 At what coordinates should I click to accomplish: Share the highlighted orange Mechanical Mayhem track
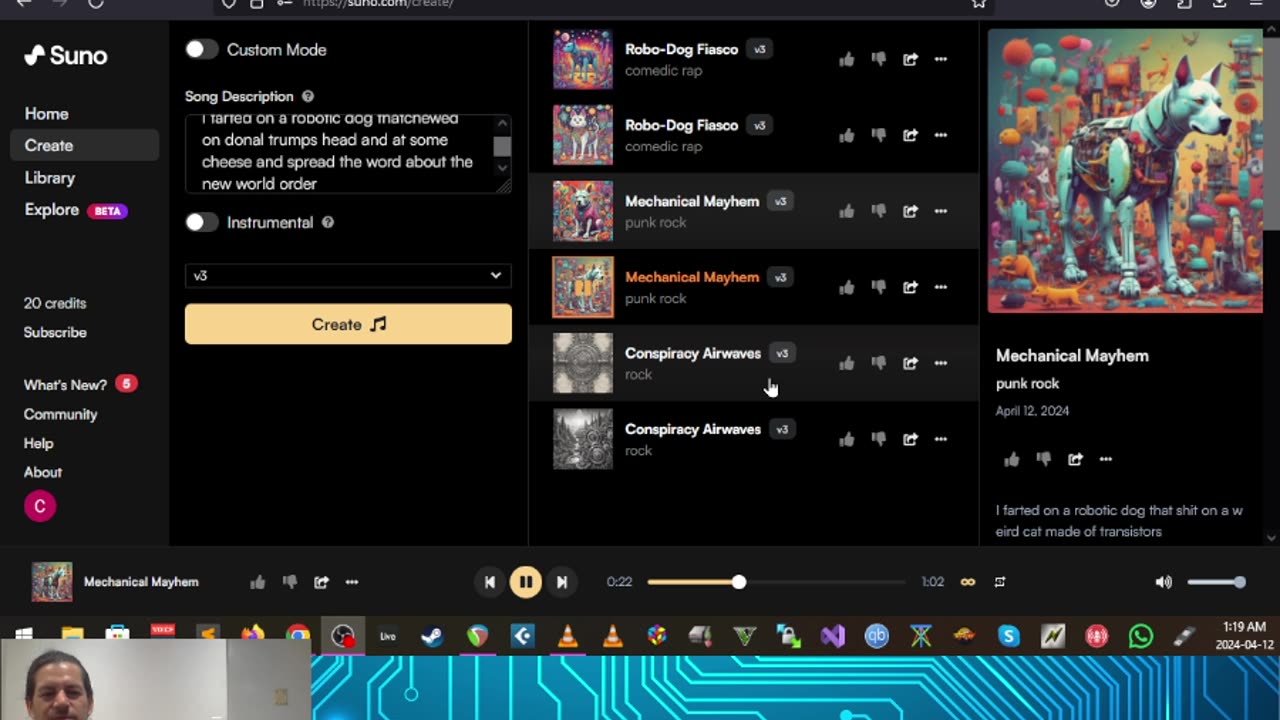910,287
